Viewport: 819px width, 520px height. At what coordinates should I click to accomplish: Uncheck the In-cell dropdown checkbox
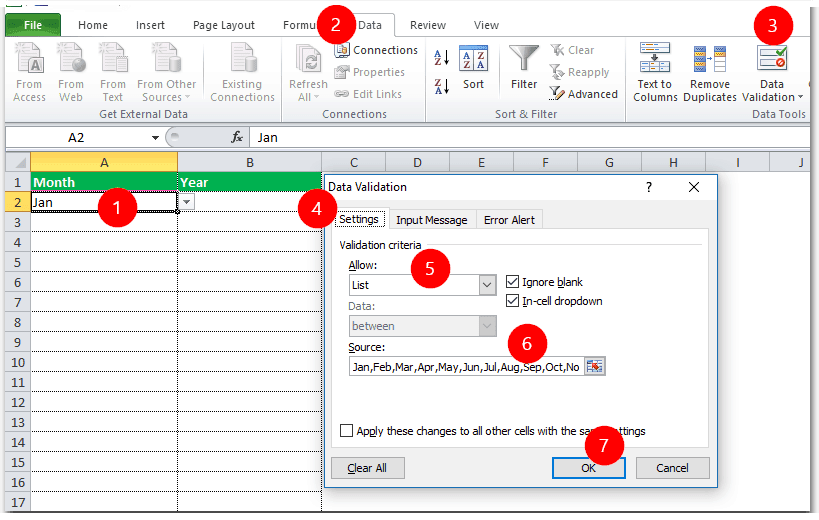(x=513, y=301)
